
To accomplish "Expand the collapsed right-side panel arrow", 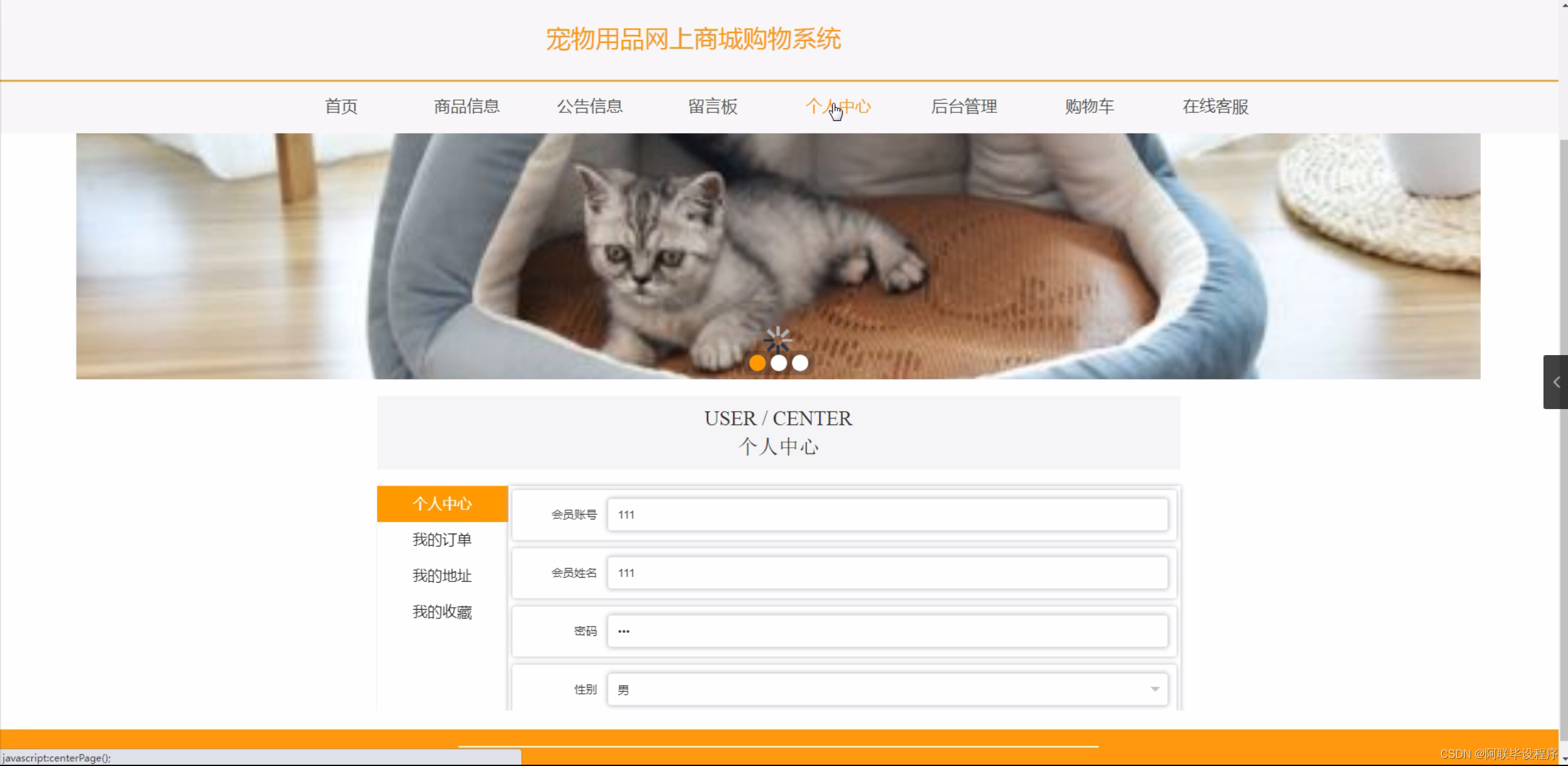I will [1556, 382].
